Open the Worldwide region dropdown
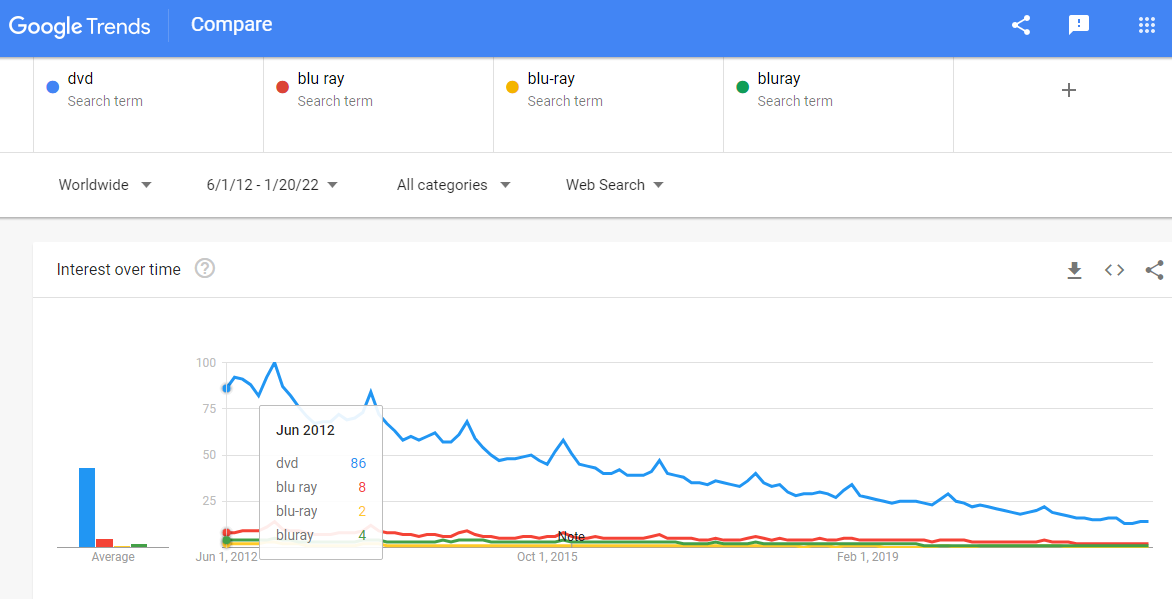The height and width of the screenshot is (599, 1172). point(105,185)
